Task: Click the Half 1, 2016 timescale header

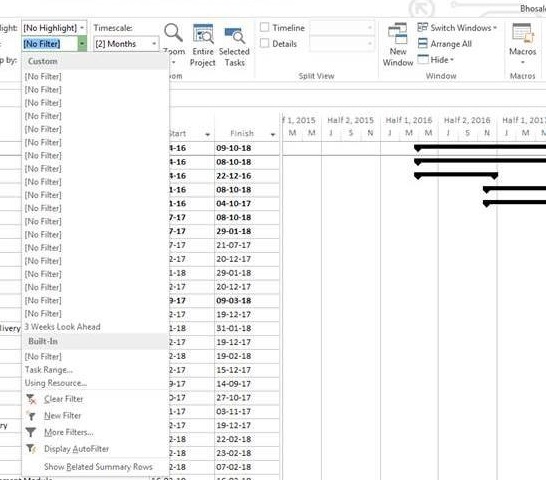Action: pos(409,121)
